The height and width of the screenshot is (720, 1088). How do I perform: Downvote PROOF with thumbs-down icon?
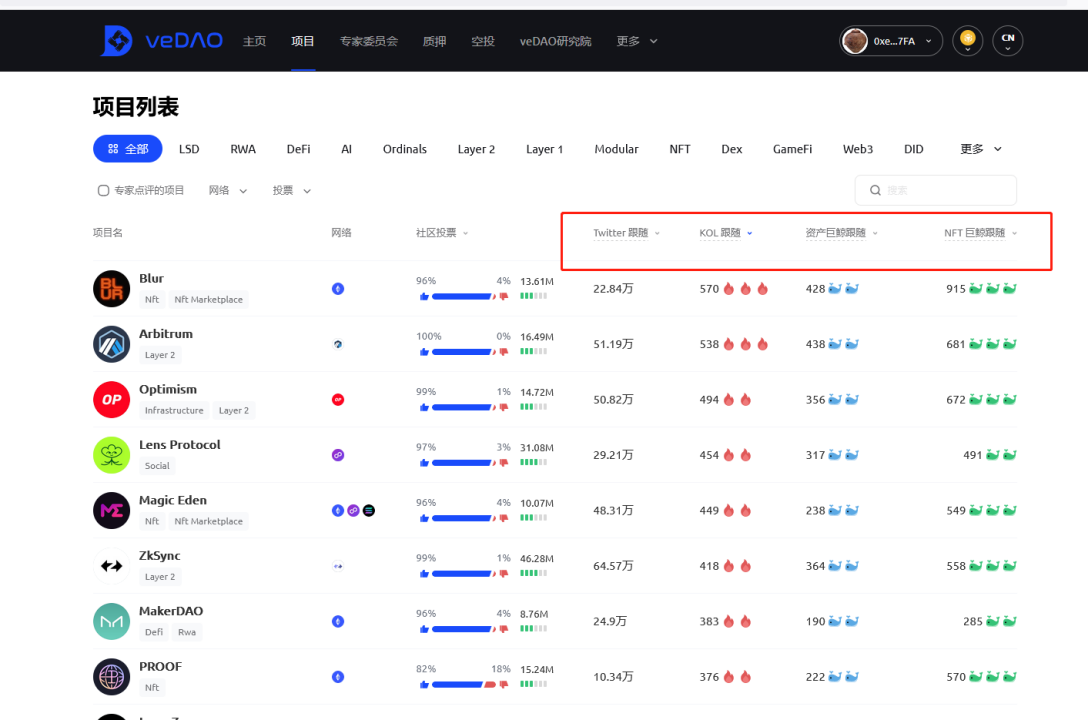pos(504,685)
